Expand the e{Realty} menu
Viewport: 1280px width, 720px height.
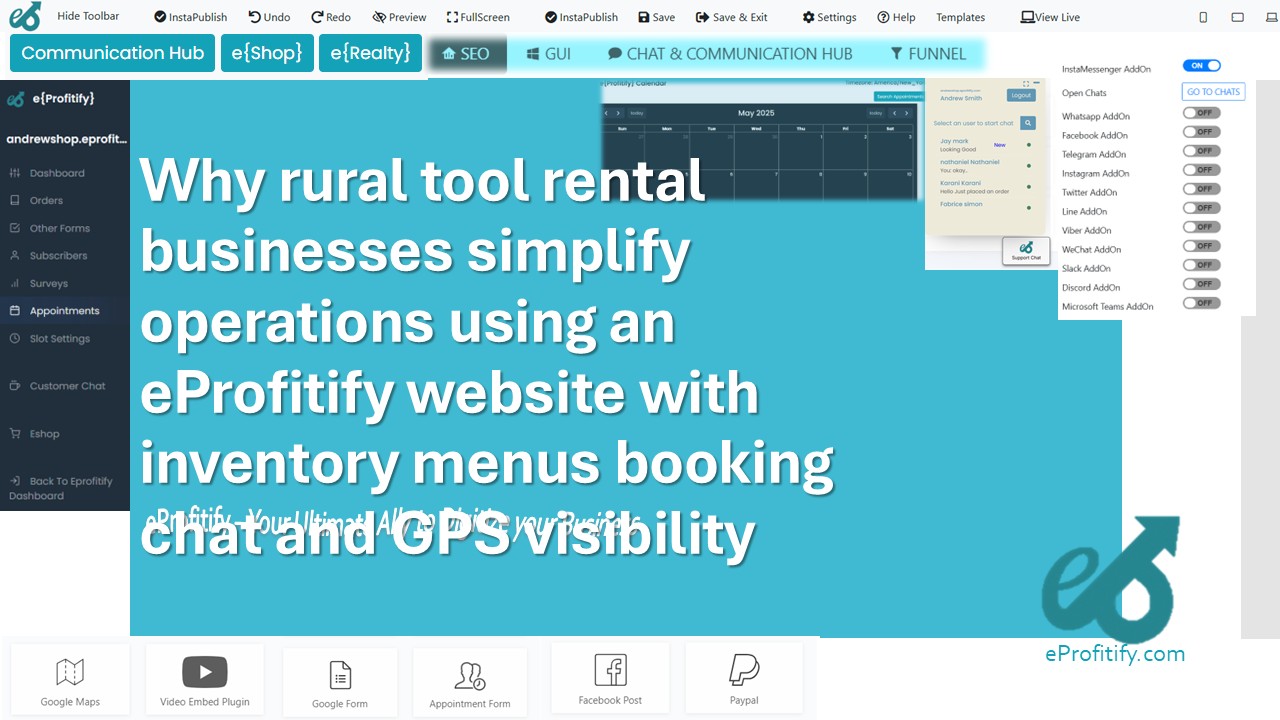(370, 53)
